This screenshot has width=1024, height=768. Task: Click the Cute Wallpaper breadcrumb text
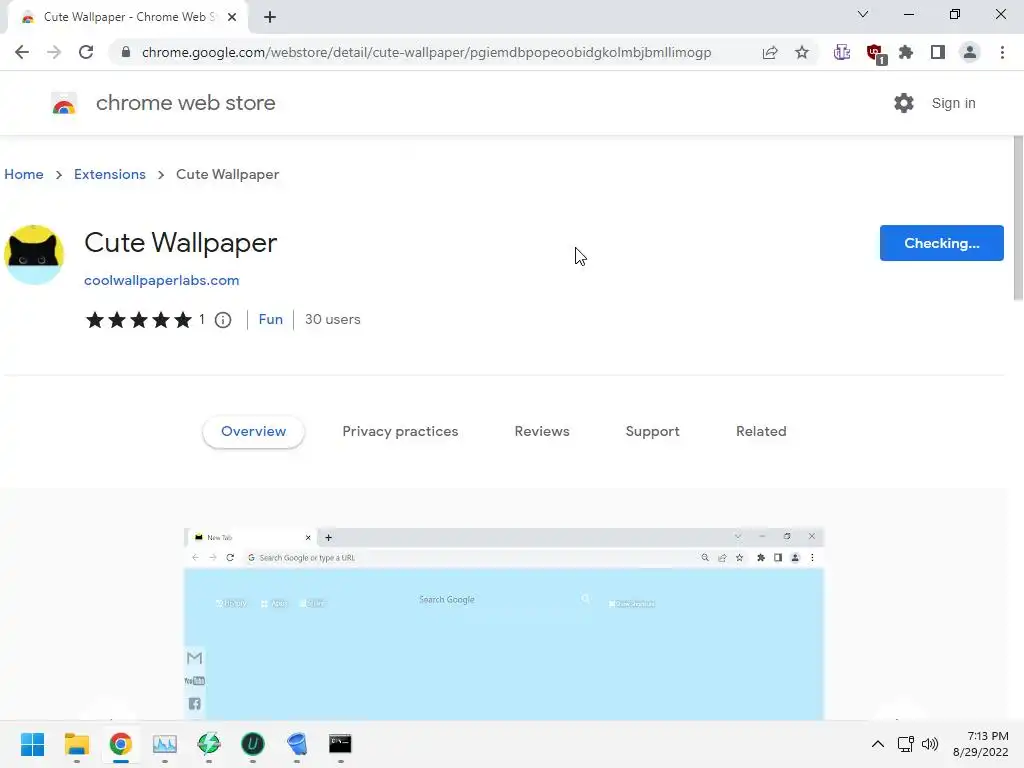(x=227, y=174)
